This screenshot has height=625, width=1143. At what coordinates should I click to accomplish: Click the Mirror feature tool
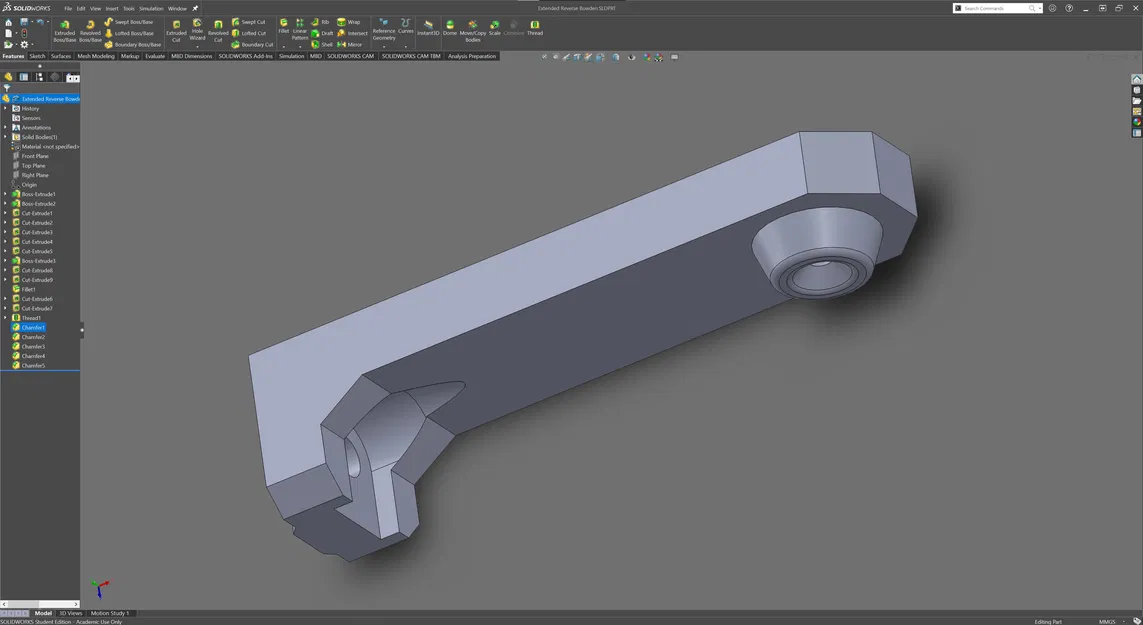[349, 44]
